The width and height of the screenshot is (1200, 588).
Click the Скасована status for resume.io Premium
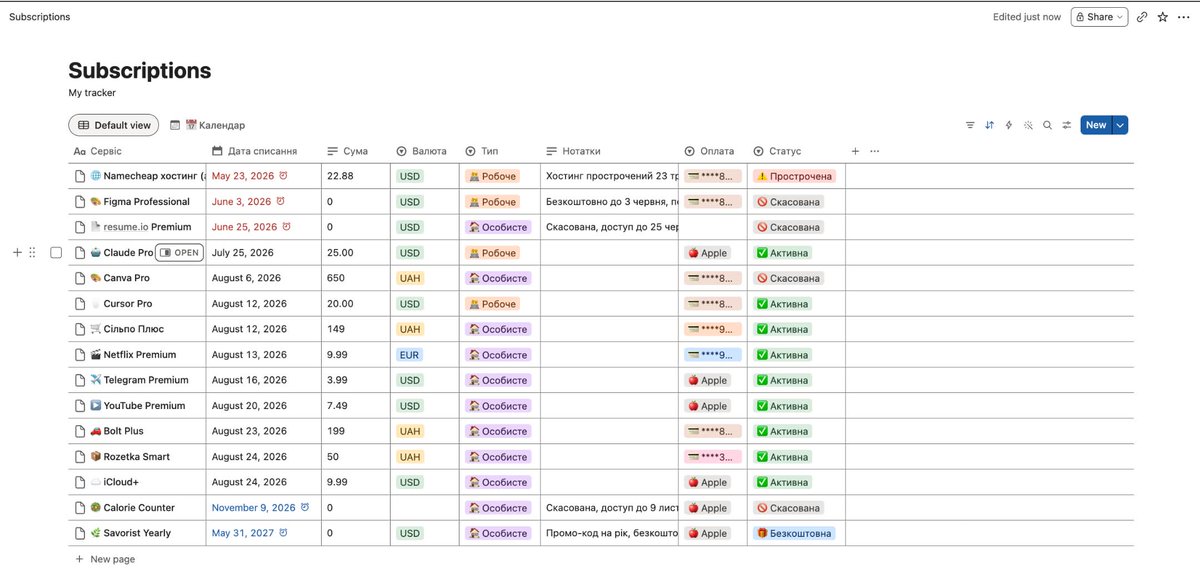click(788, 227)
